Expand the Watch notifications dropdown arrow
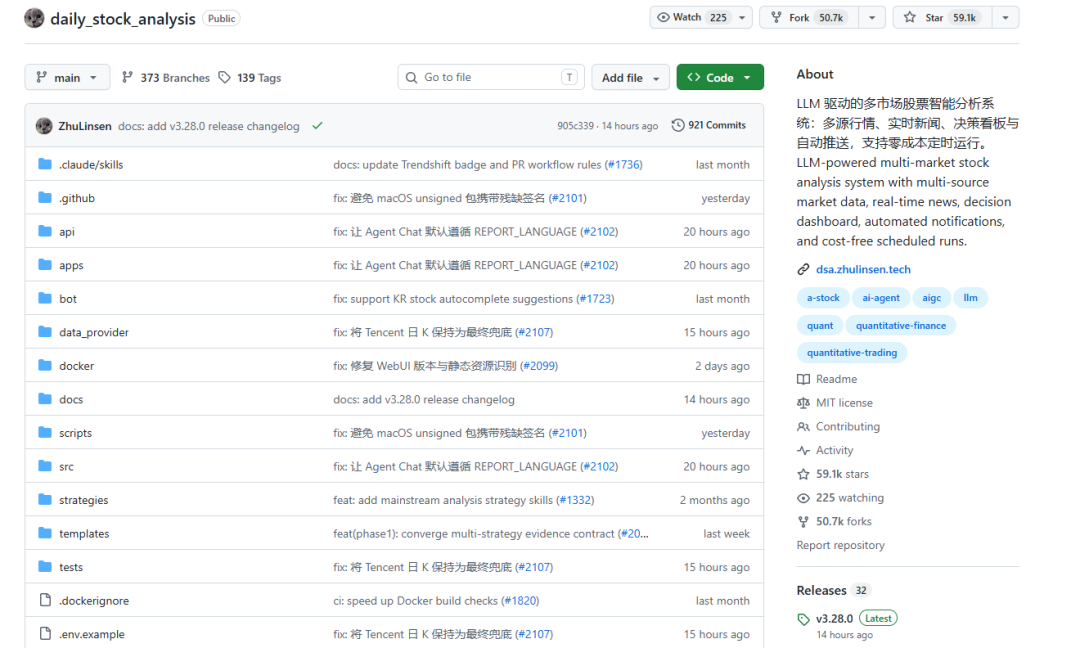 pos(742,18)
